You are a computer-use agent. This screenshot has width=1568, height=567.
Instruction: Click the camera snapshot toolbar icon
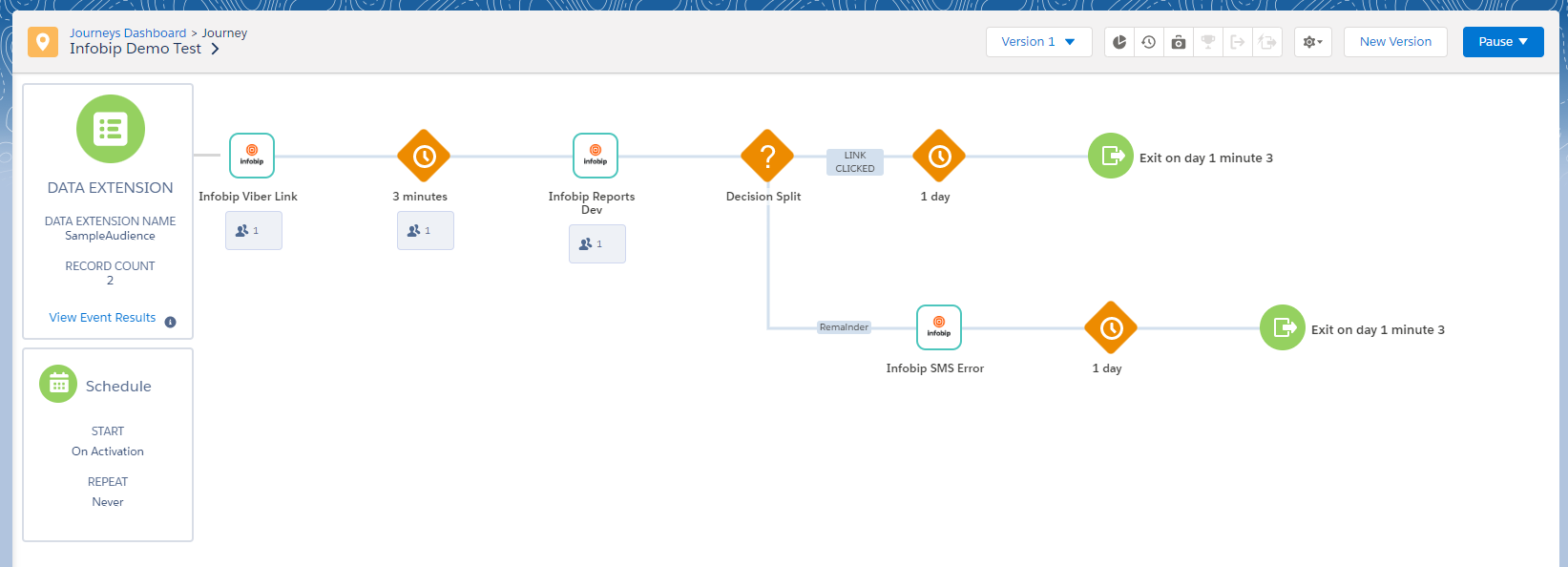pyautogui.click(x=1179, y=42)
